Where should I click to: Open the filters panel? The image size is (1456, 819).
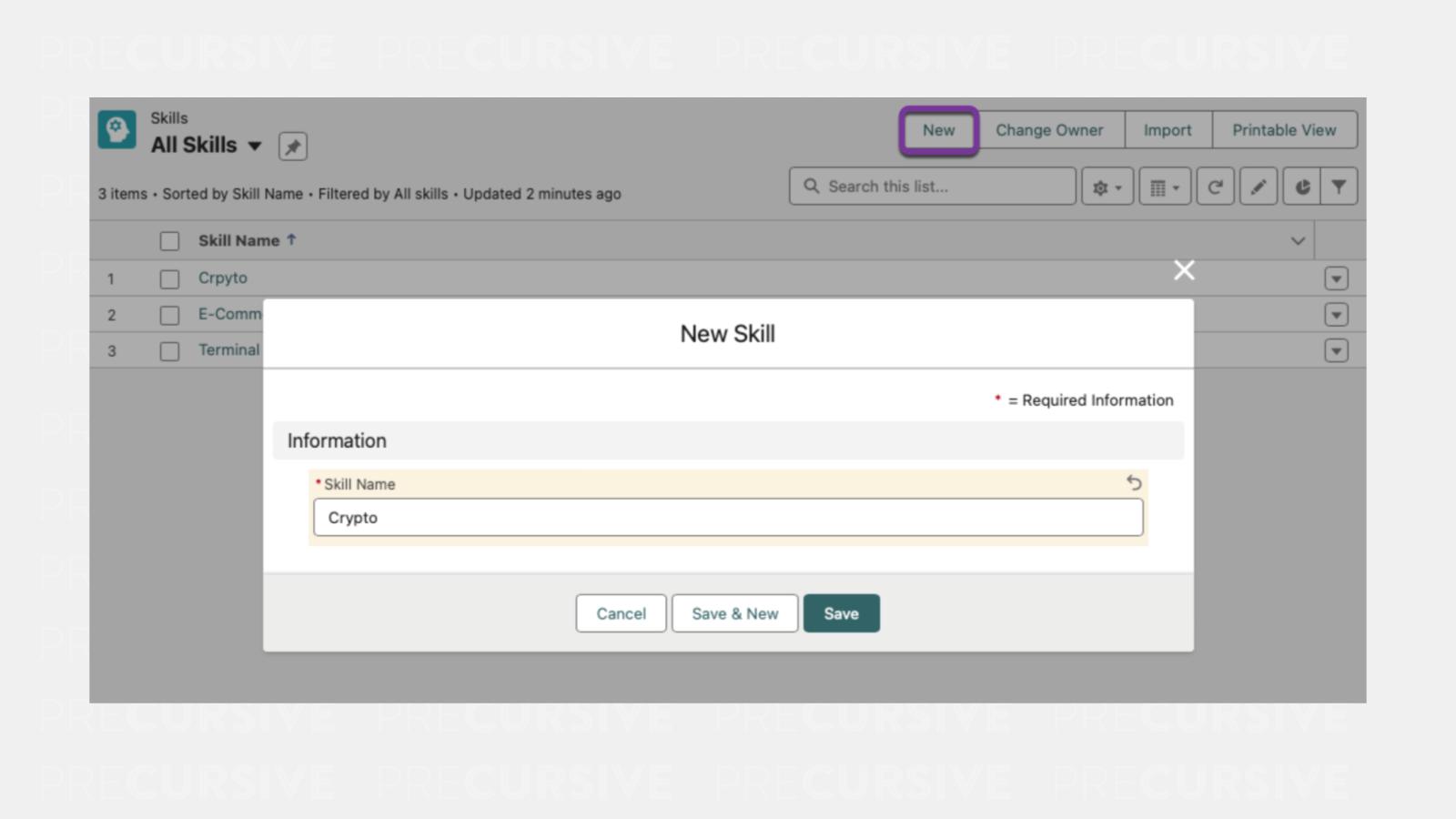coord(1339,187)
